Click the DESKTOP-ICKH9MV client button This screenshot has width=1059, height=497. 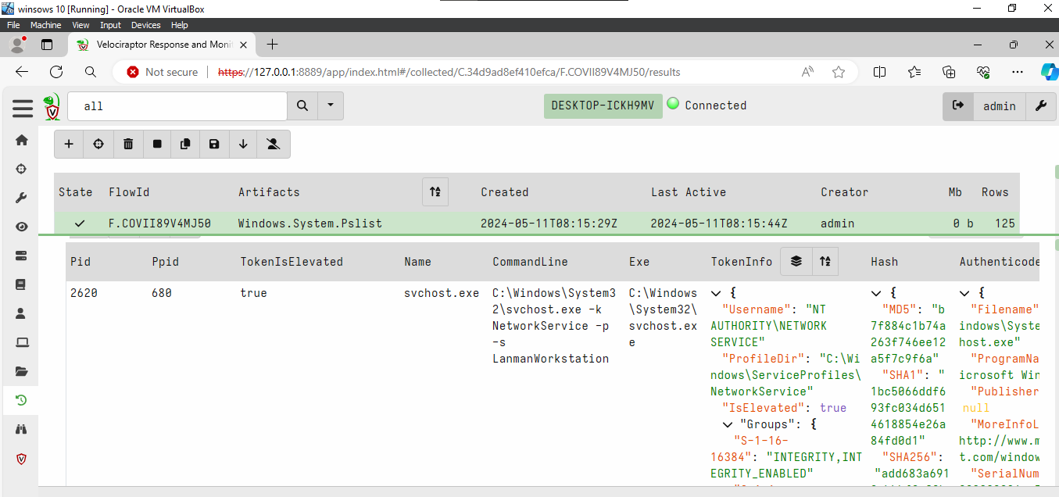[x=603, y=105]
